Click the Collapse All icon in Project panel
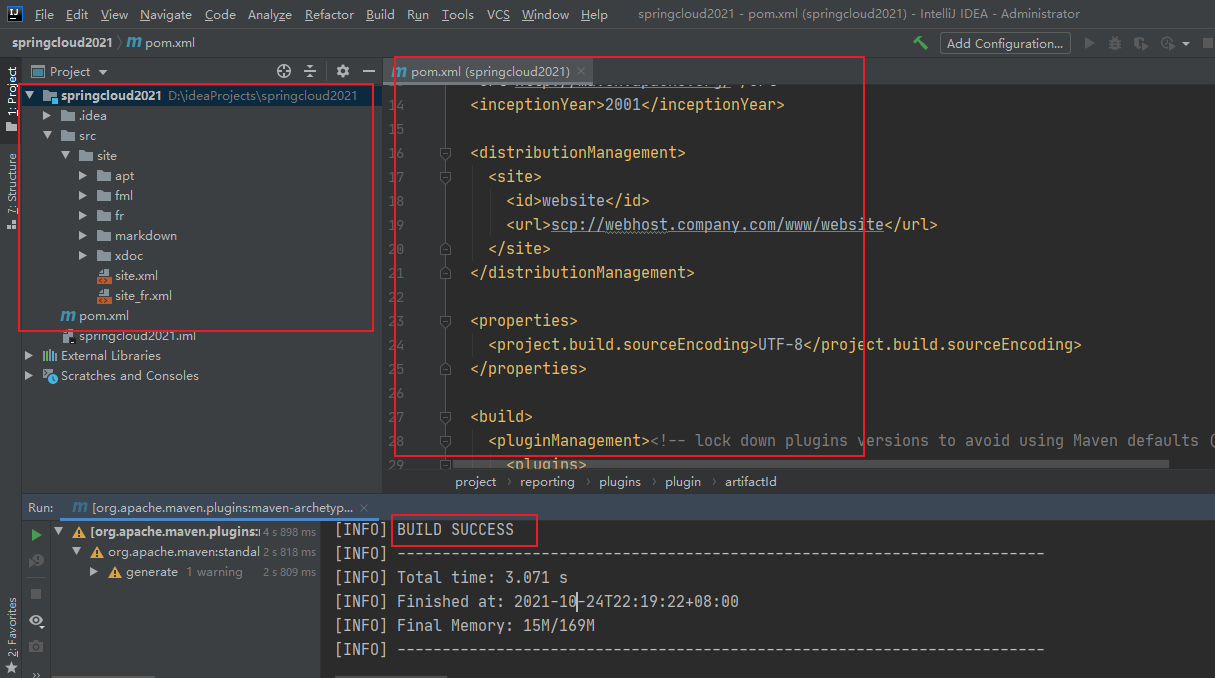Image resolution: width=1215 pixels, height=678 pixels. [310, 71]
